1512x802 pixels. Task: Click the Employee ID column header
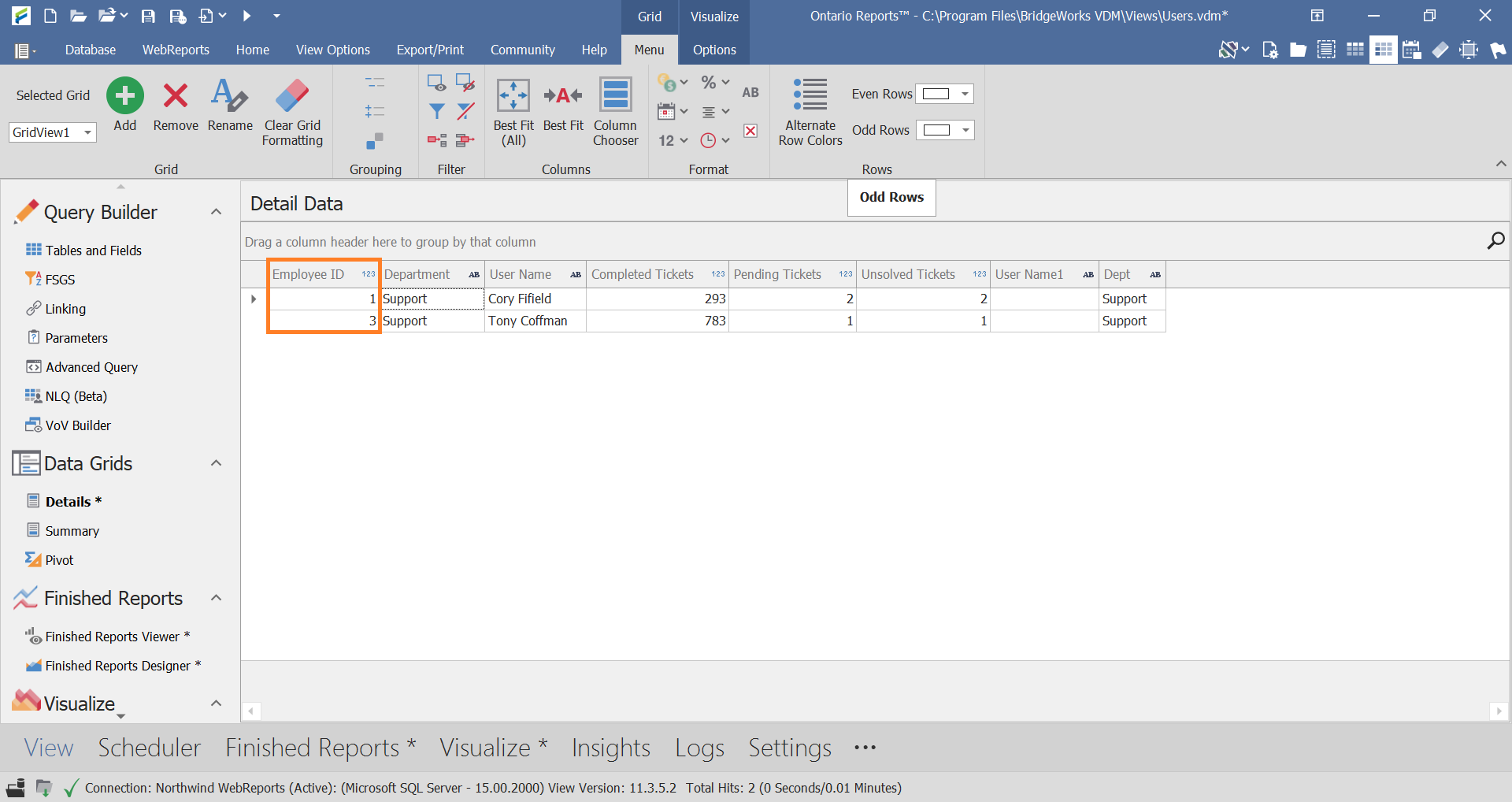click(324, 274)
